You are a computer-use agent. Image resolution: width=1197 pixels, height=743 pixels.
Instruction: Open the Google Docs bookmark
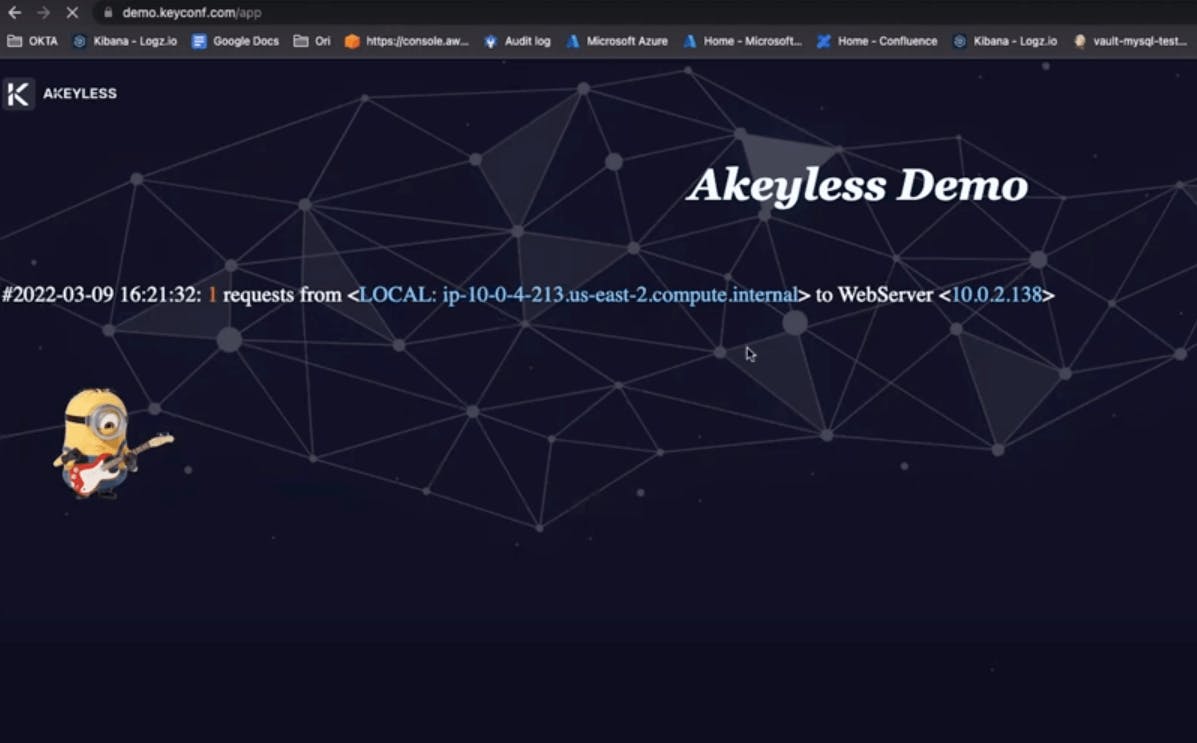(235, 42)
